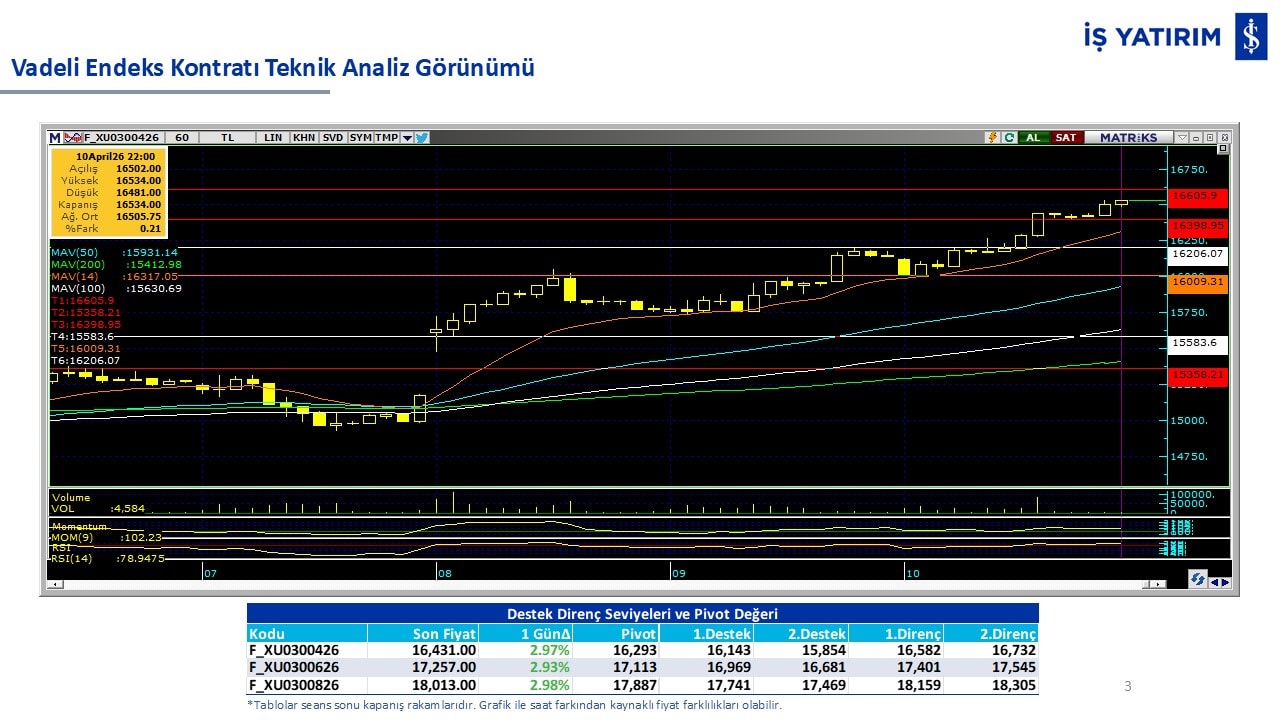Select the KHN toolbar item

click(x=304, y=138)
